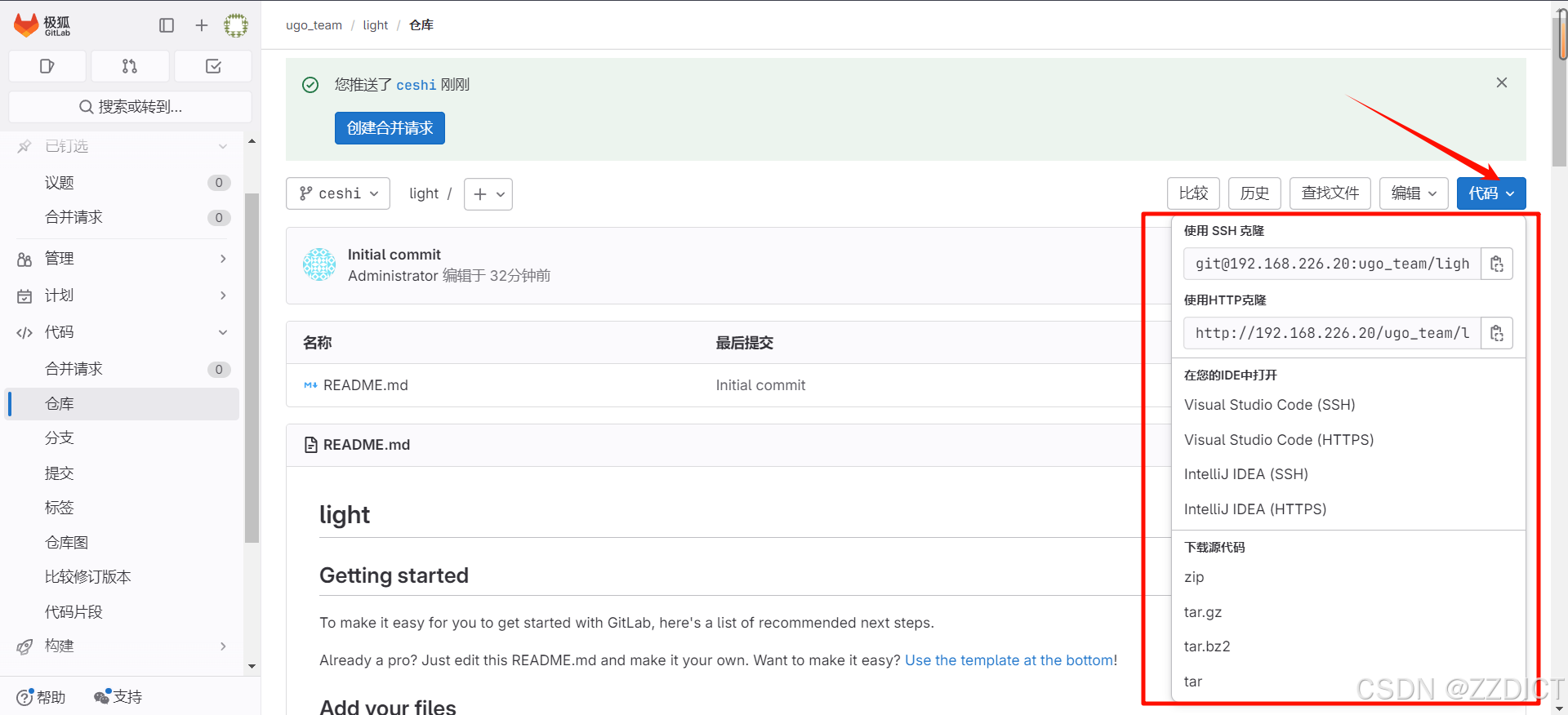Image resolution: width=1568 pixels, height=715 pixels.
Task: Open the plus add-file dropdown
Action: pyautogui.click(x=488, y=194)
